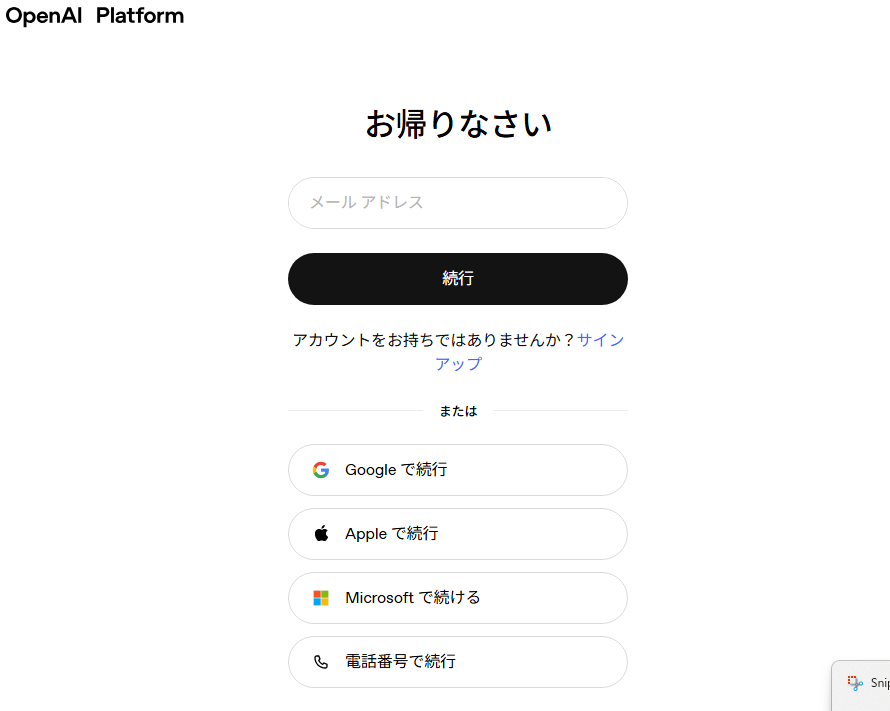The height and width of the screenshot is (711, 890).
Task: Open the サインアップ link
Action: 600,340
